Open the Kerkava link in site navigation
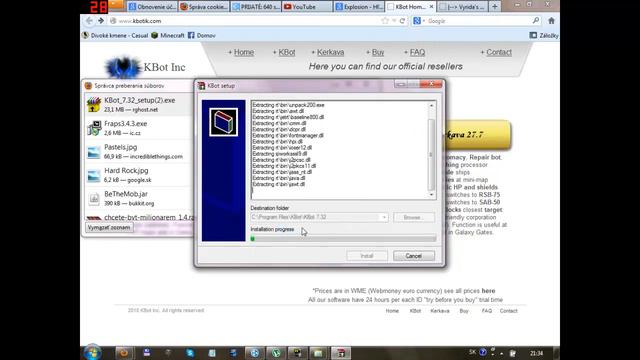The height and width of the screenshot is (360, 640). point(330,52)
